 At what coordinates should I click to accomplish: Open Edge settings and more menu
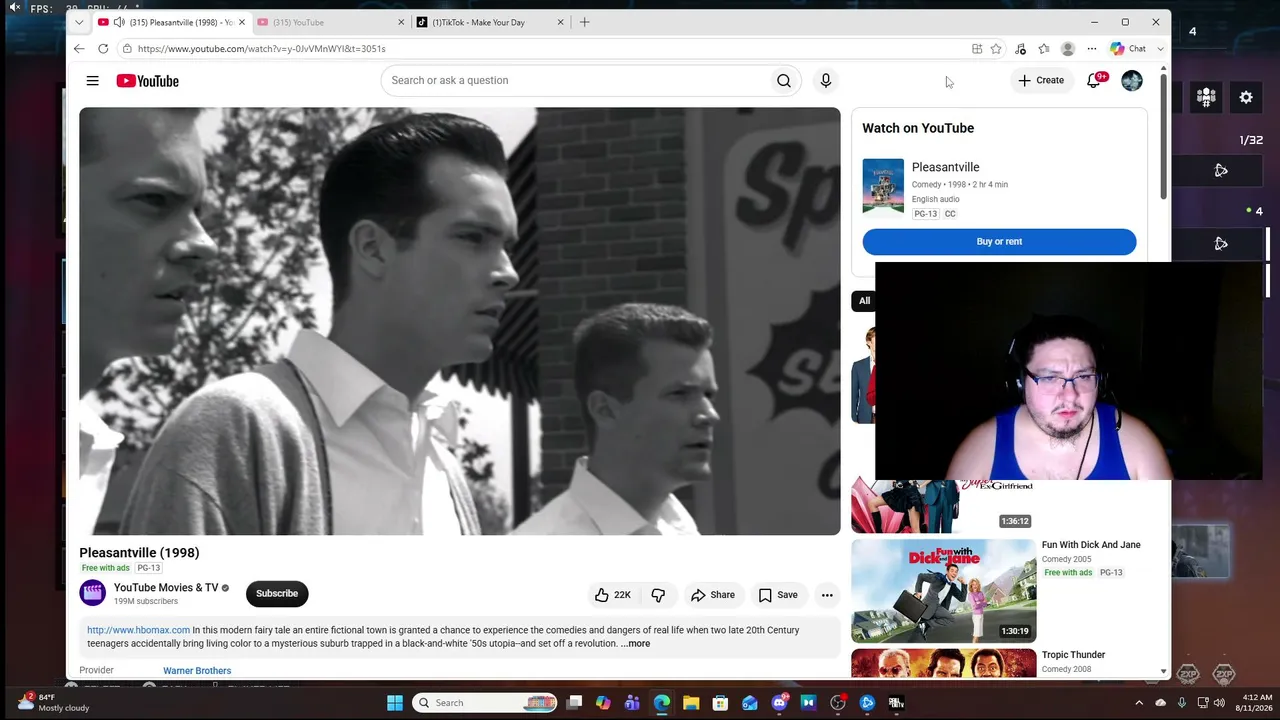tap(1092, 48)
